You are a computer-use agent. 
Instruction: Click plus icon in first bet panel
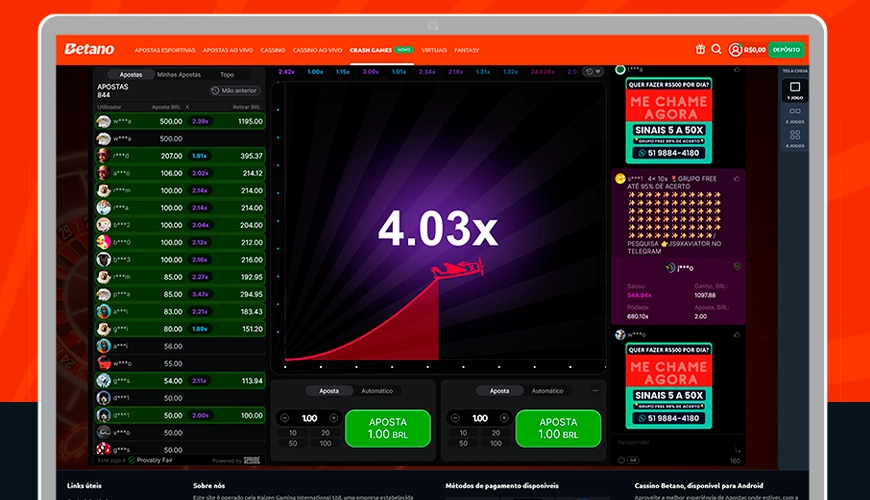tap(333, 418)
